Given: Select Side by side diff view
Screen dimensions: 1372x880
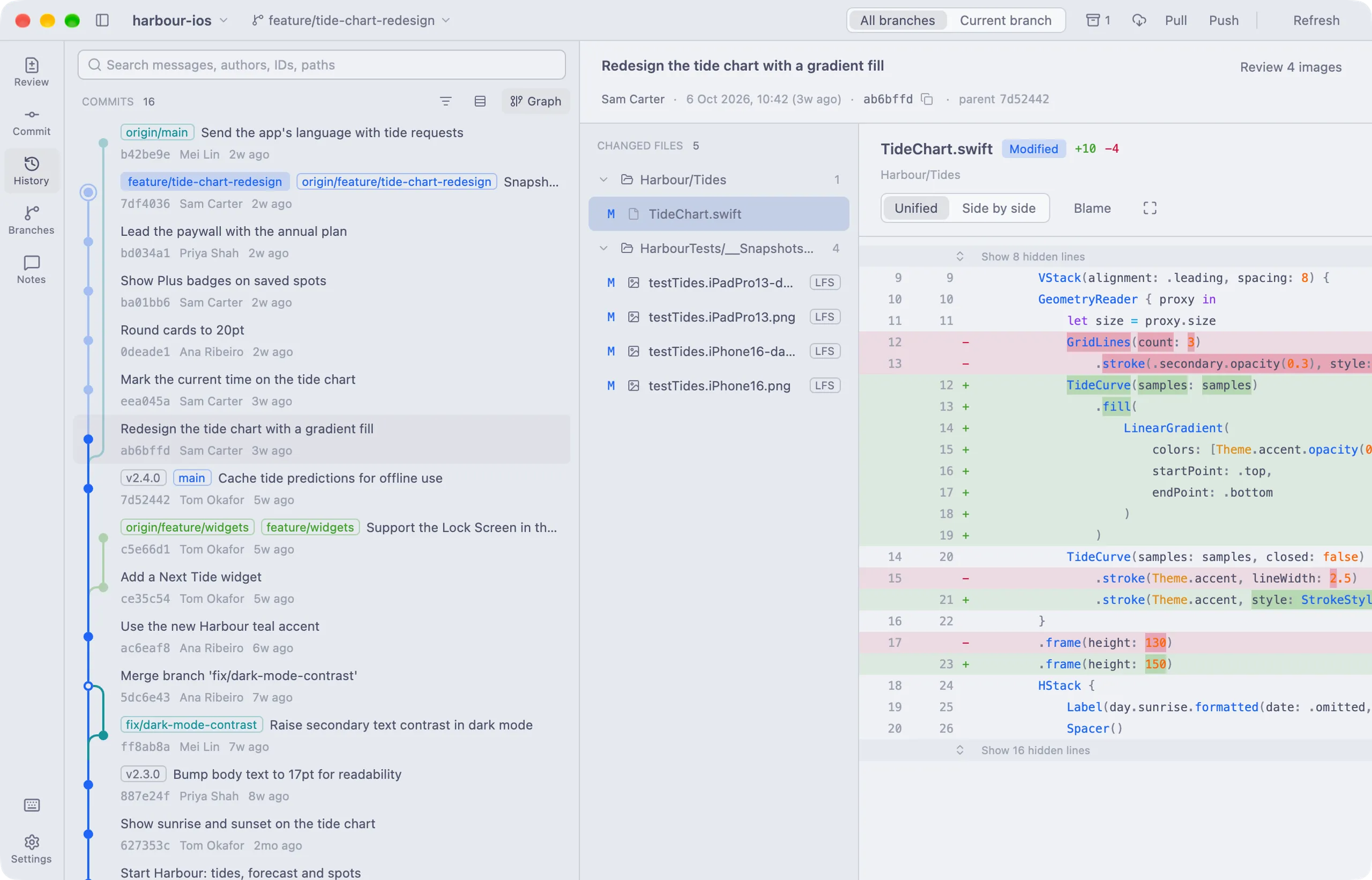Looking at the screenshot, I should [x=998, y=208].
